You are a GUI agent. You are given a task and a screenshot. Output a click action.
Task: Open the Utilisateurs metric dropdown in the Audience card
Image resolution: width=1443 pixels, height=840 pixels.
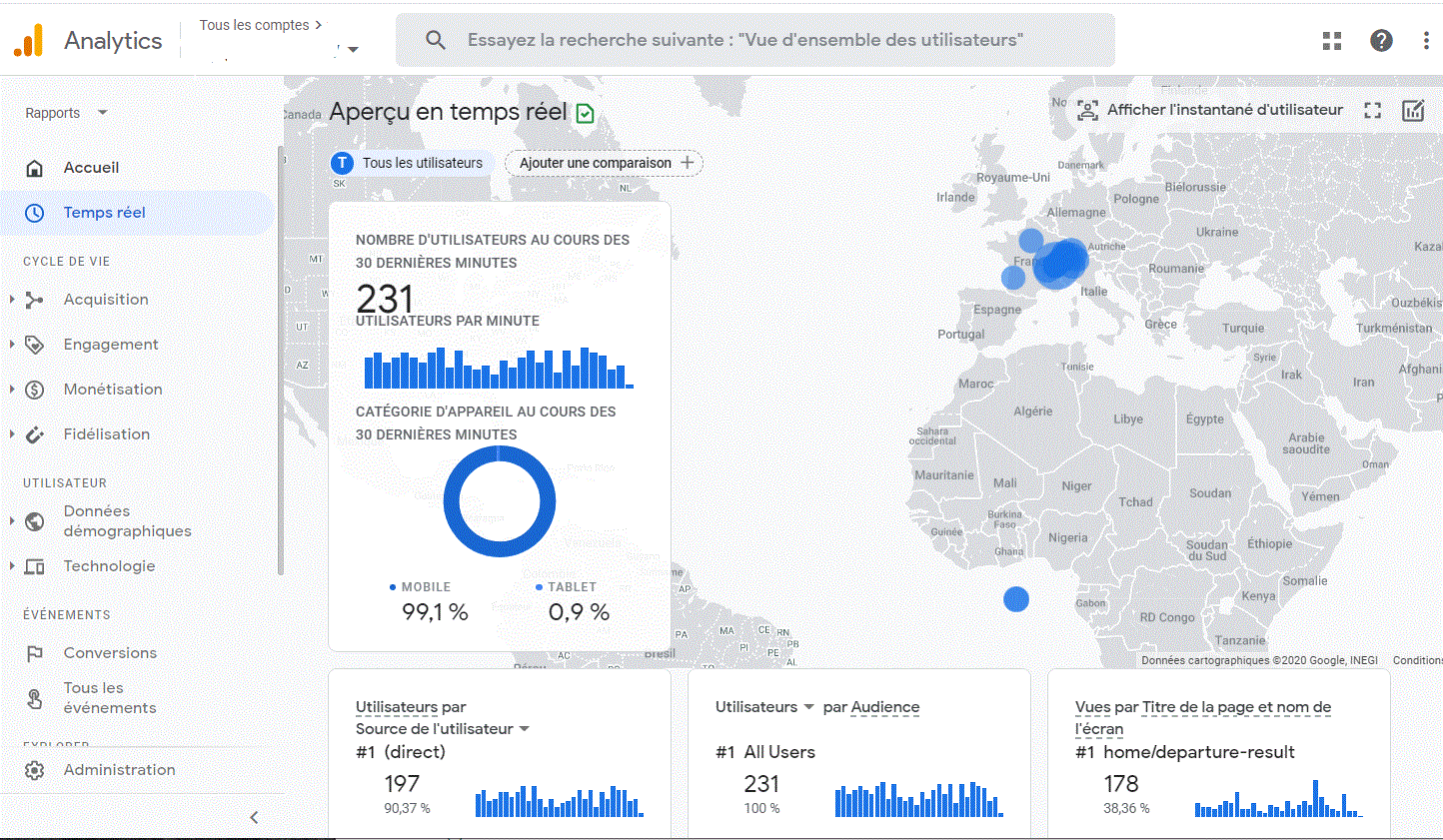(764, 707)
